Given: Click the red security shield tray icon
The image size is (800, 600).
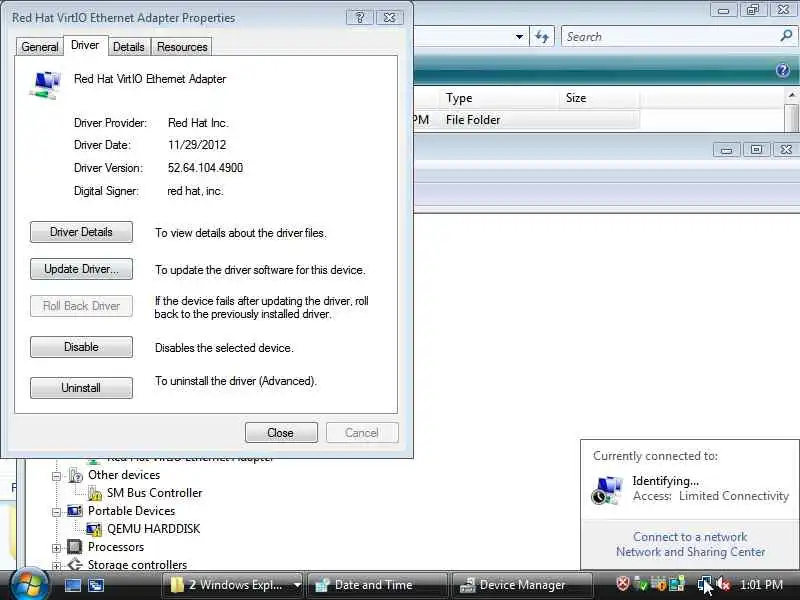Looking at the screenshot, I should tap(623, 584).
